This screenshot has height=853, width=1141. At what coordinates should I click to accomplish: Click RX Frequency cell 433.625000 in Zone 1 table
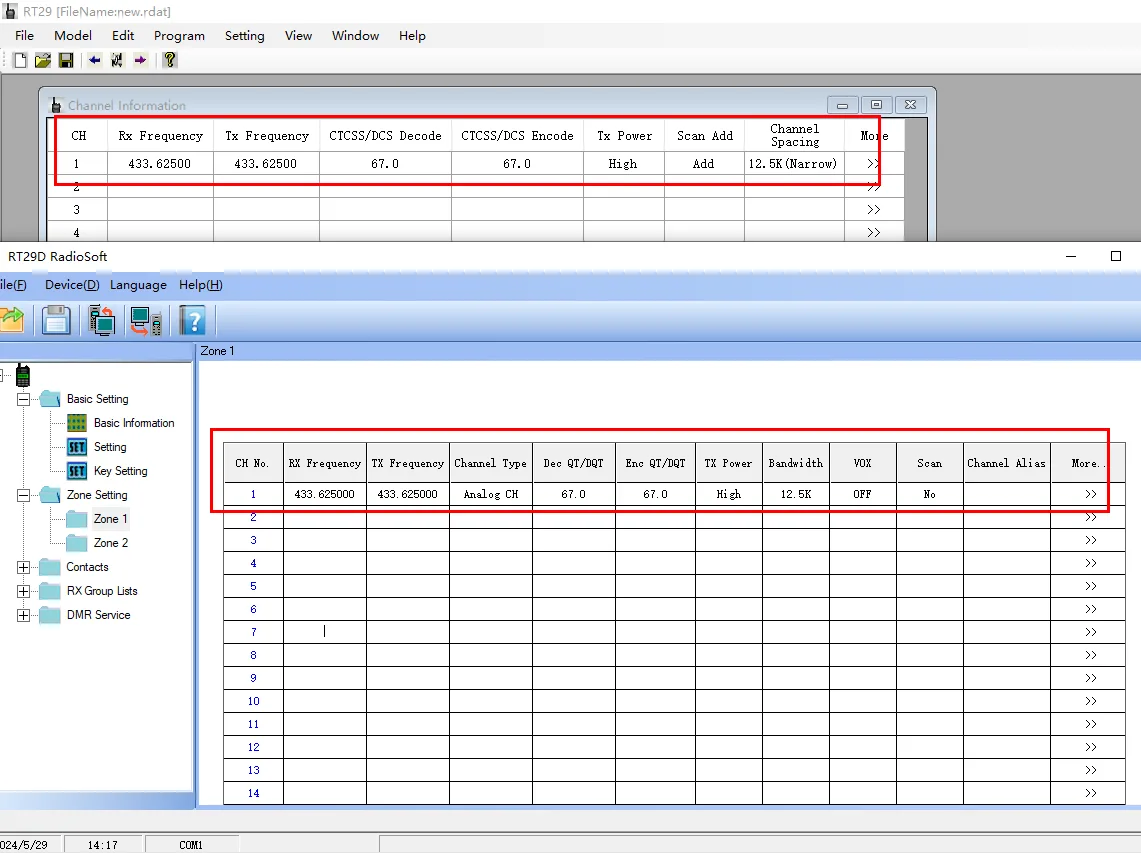click(x=325, y=494)
